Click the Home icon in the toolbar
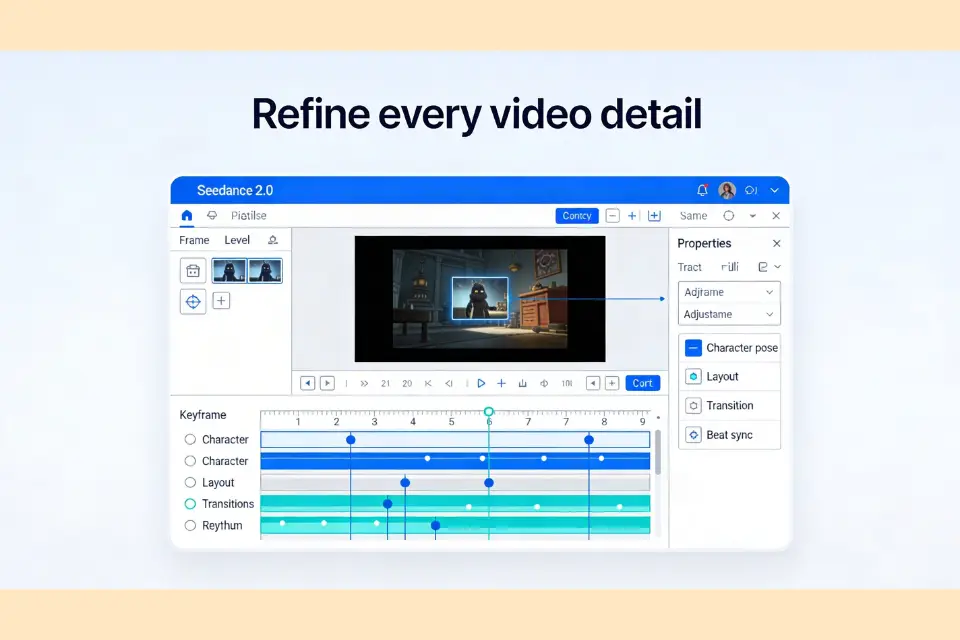The image size is (960, 640). click(x=186, y=215)
